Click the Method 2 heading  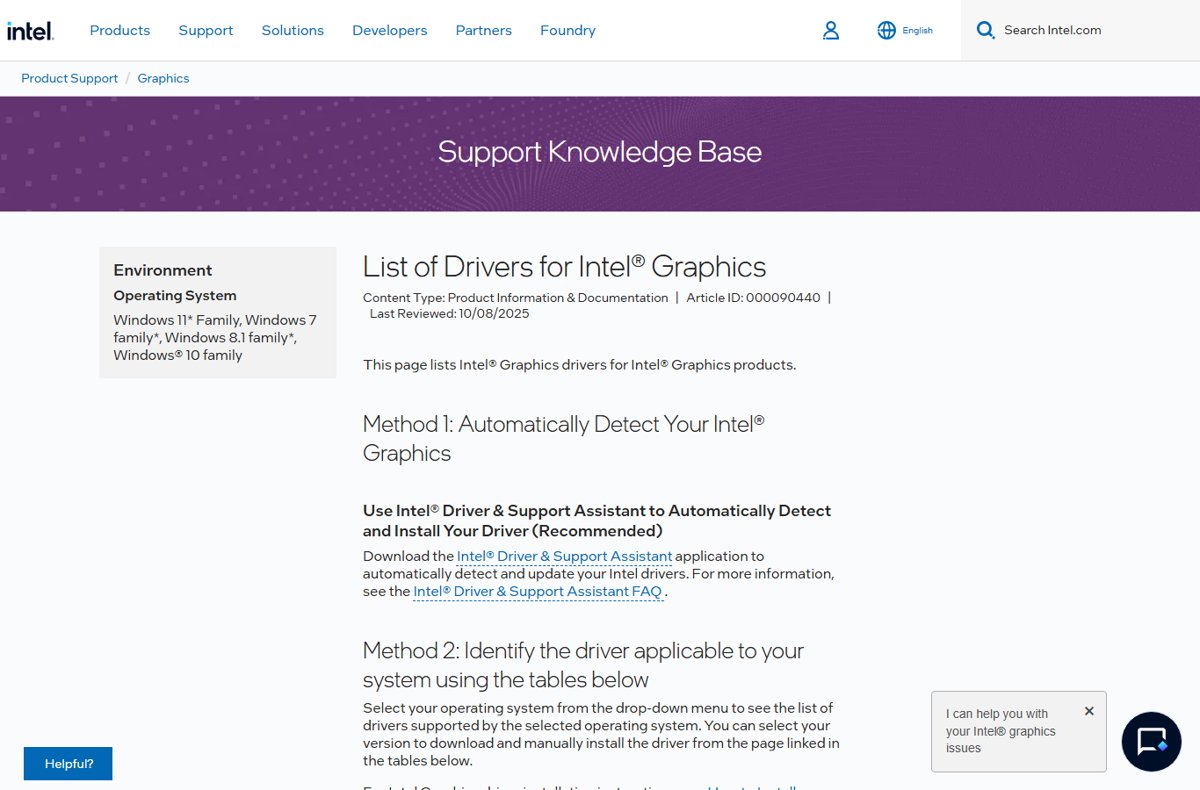[x=583, y=665]
